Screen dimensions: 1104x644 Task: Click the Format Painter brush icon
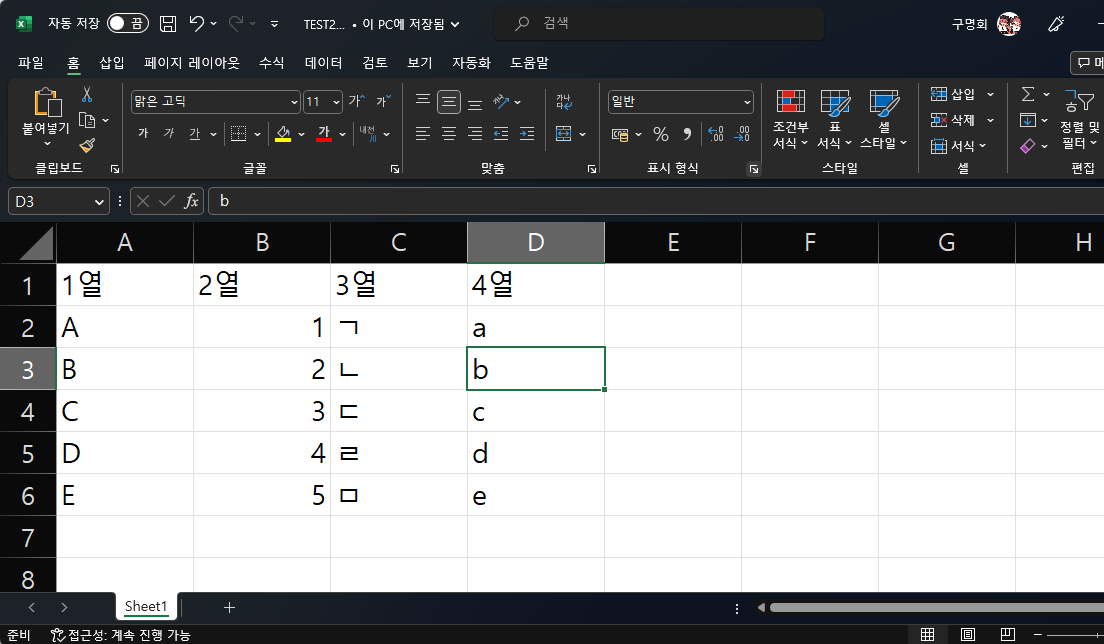point(87,146)
